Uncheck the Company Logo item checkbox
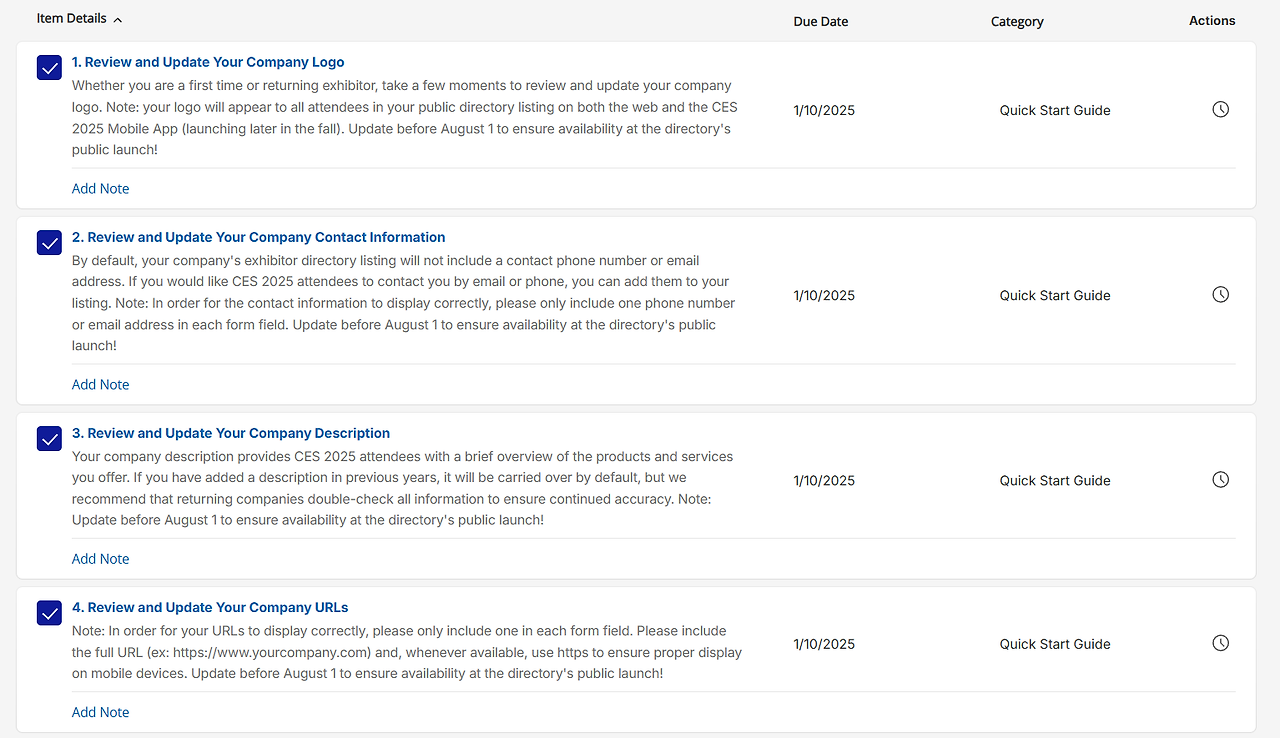The width and height of the screenshot is (1280, 738). coord(50,68)
